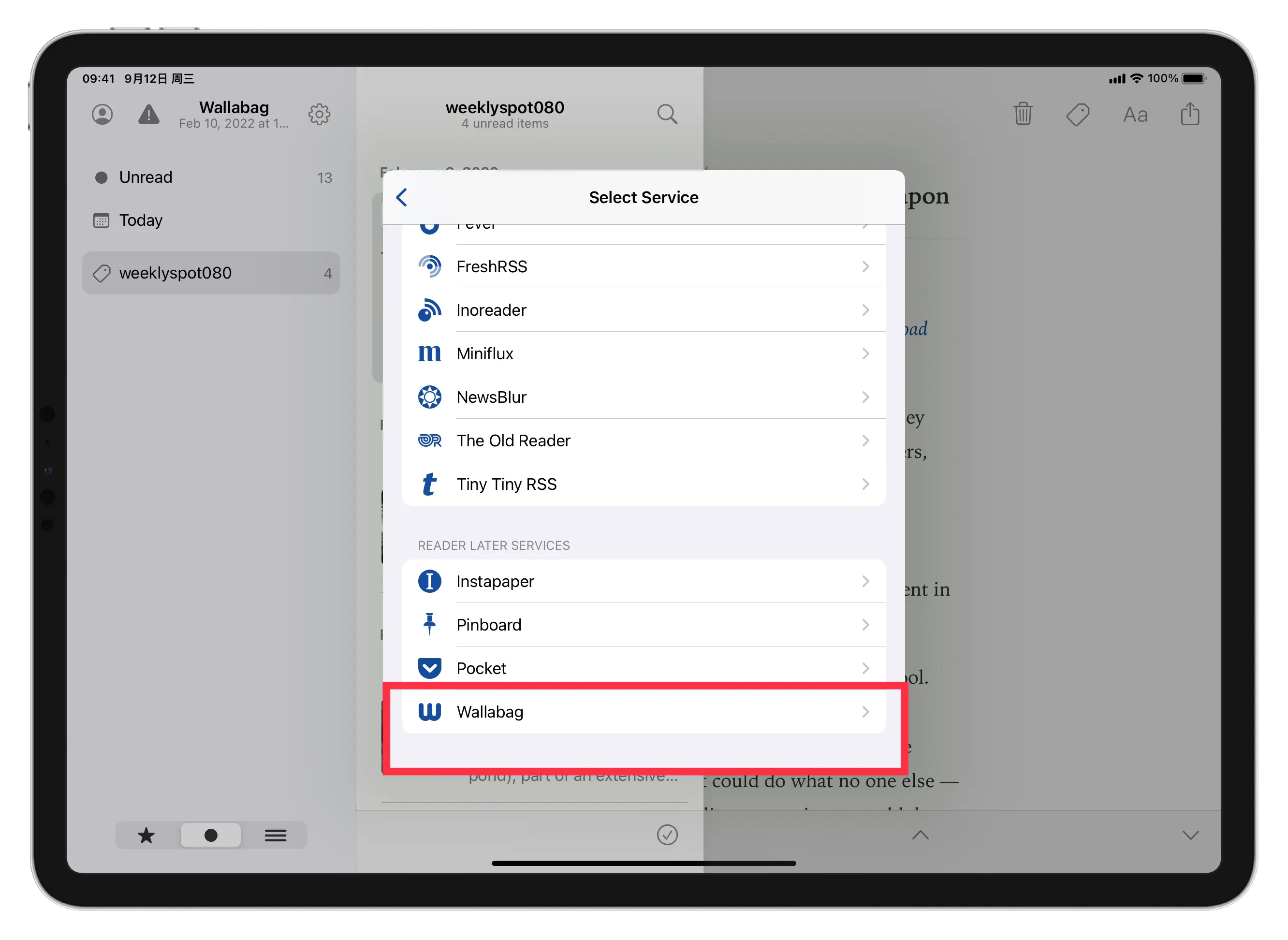Select Miniflux service label

(485, 353)
